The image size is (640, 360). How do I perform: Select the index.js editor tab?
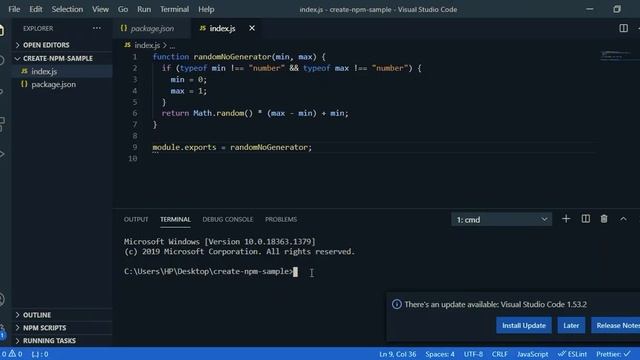222,28
